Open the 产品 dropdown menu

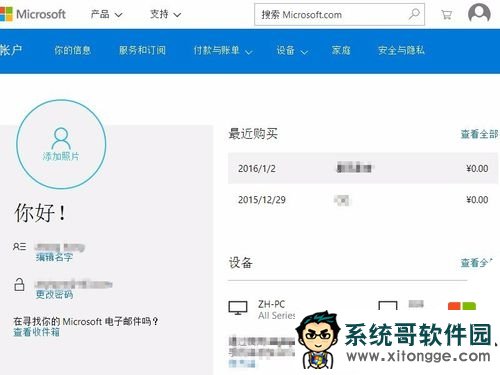point(107,14)
